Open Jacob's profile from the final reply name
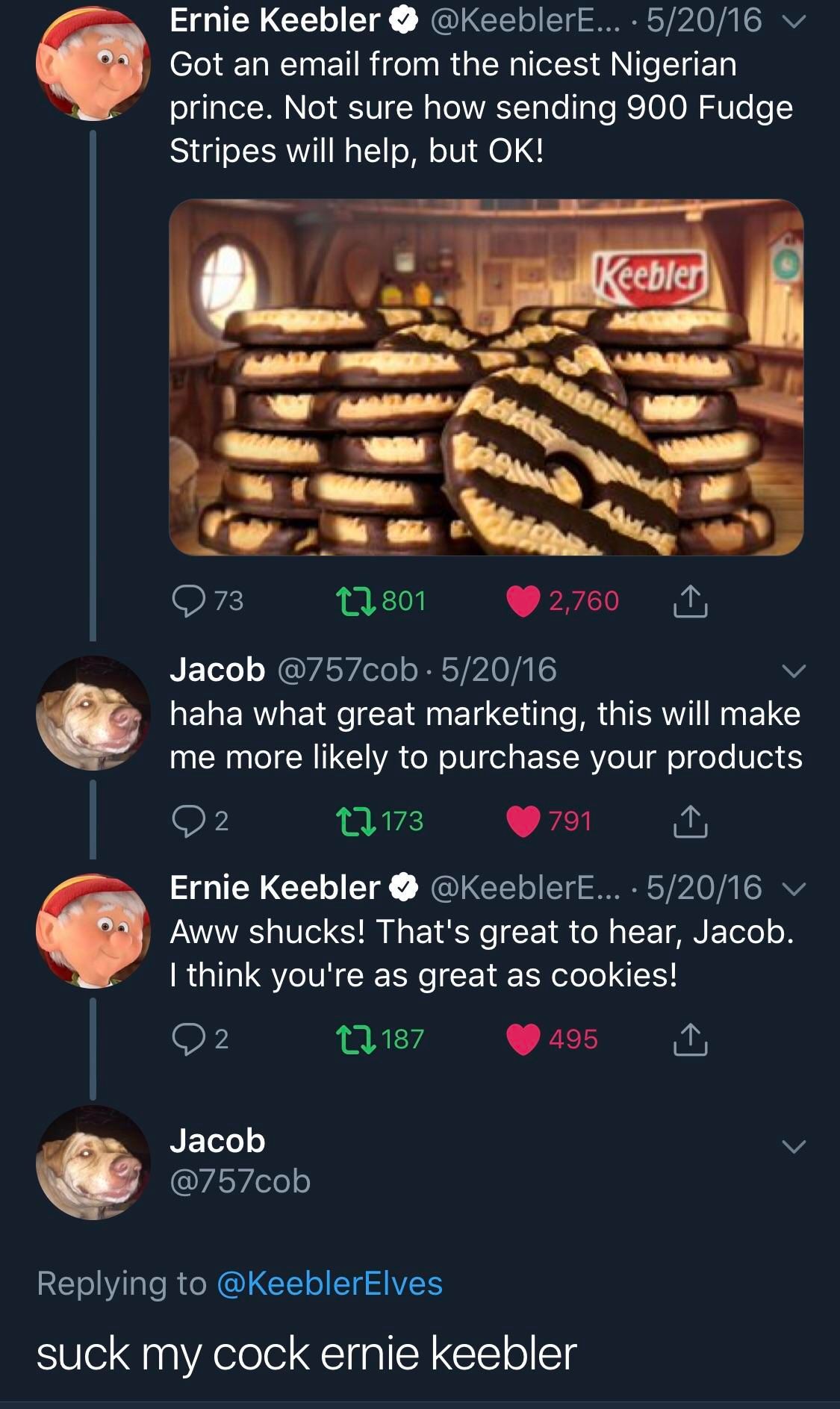This screenshot has height=1409, width=840. coord(217,1141)
